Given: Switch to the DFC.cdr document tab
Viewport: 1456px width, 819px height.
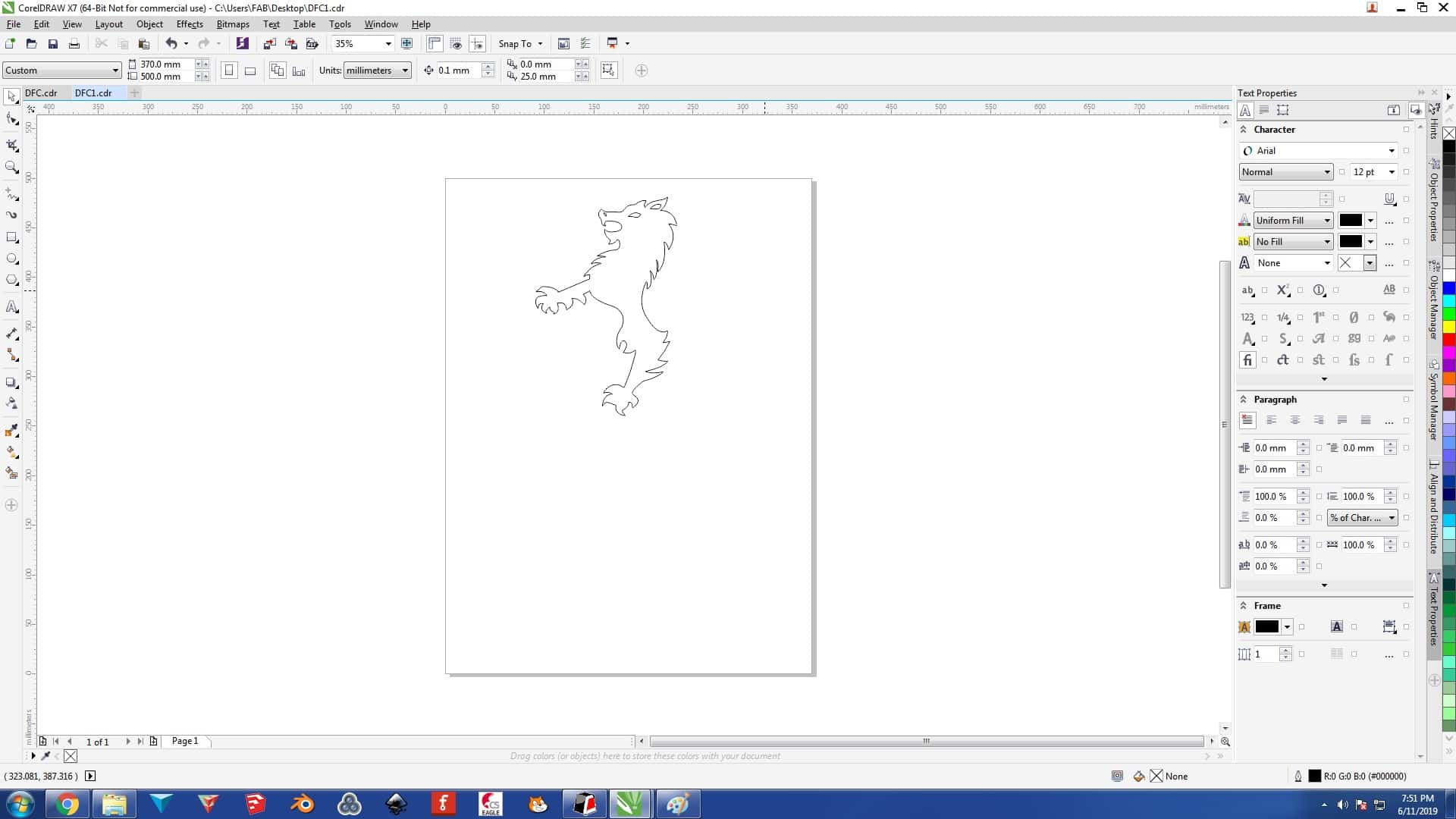Looking at the screenshot, I should tap(41, 93).
